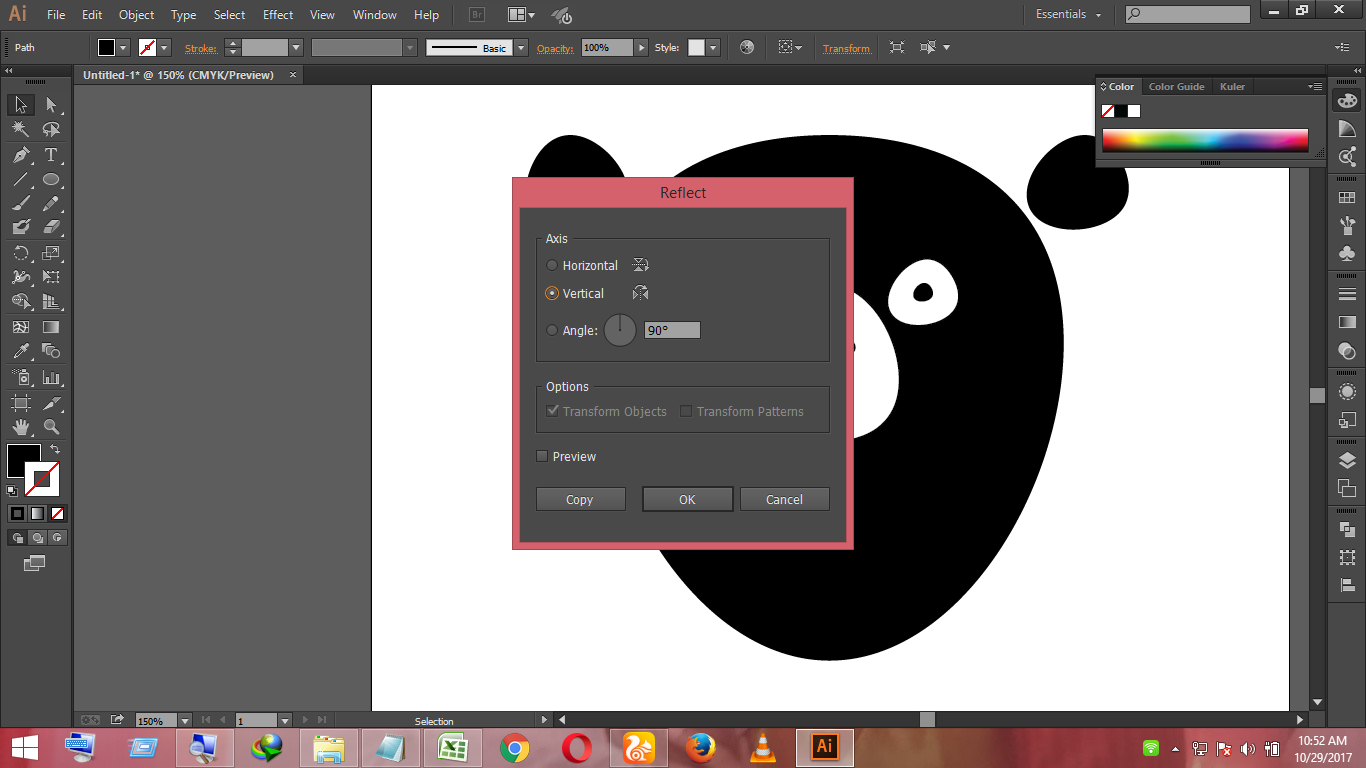Open the Essentials workspace switcher
The height and width of the screenshot is (768, 1366).
(x=1068, y=14)
